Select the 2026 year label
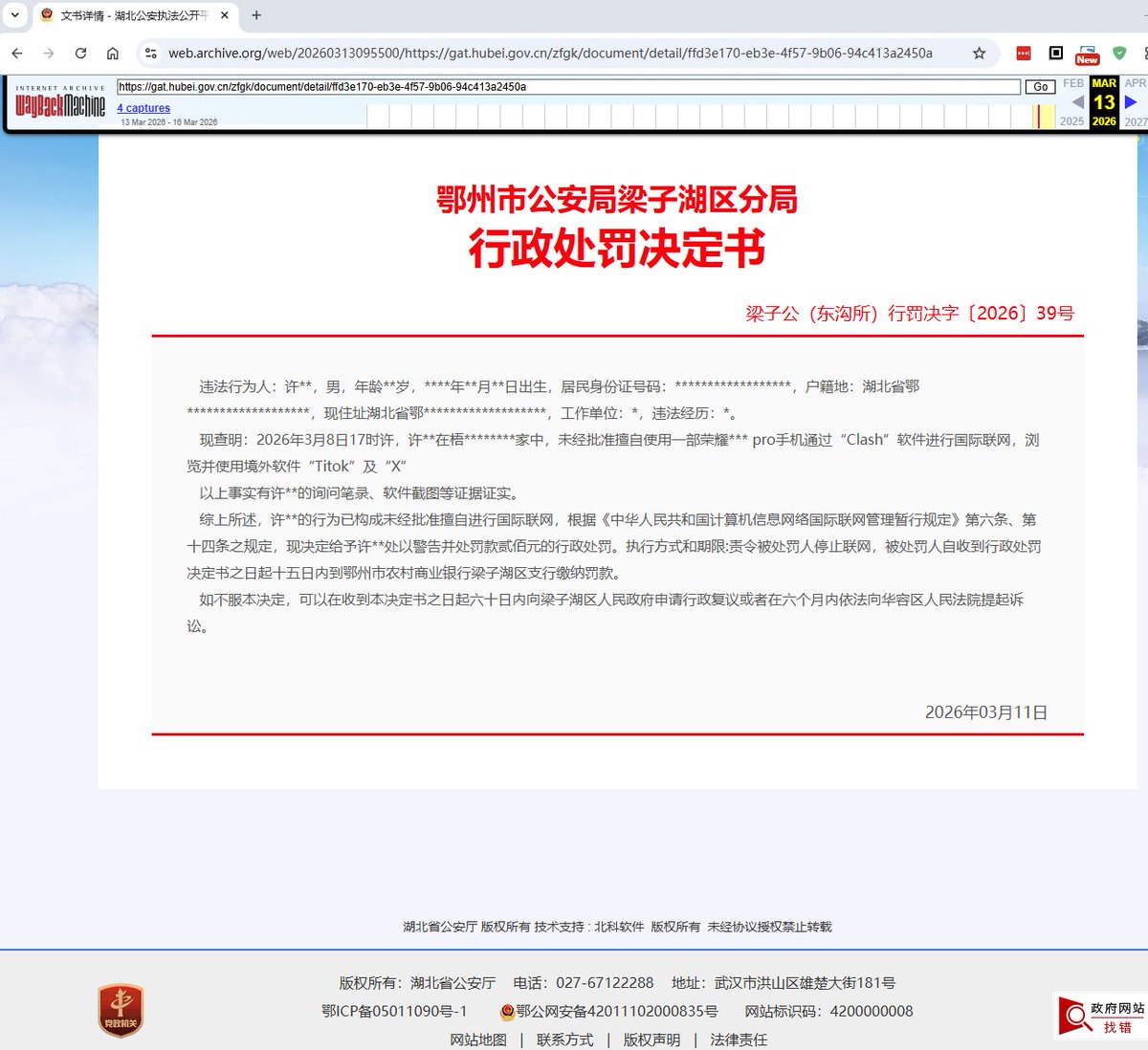The image size is (1148, 1050). [1104, 121]
